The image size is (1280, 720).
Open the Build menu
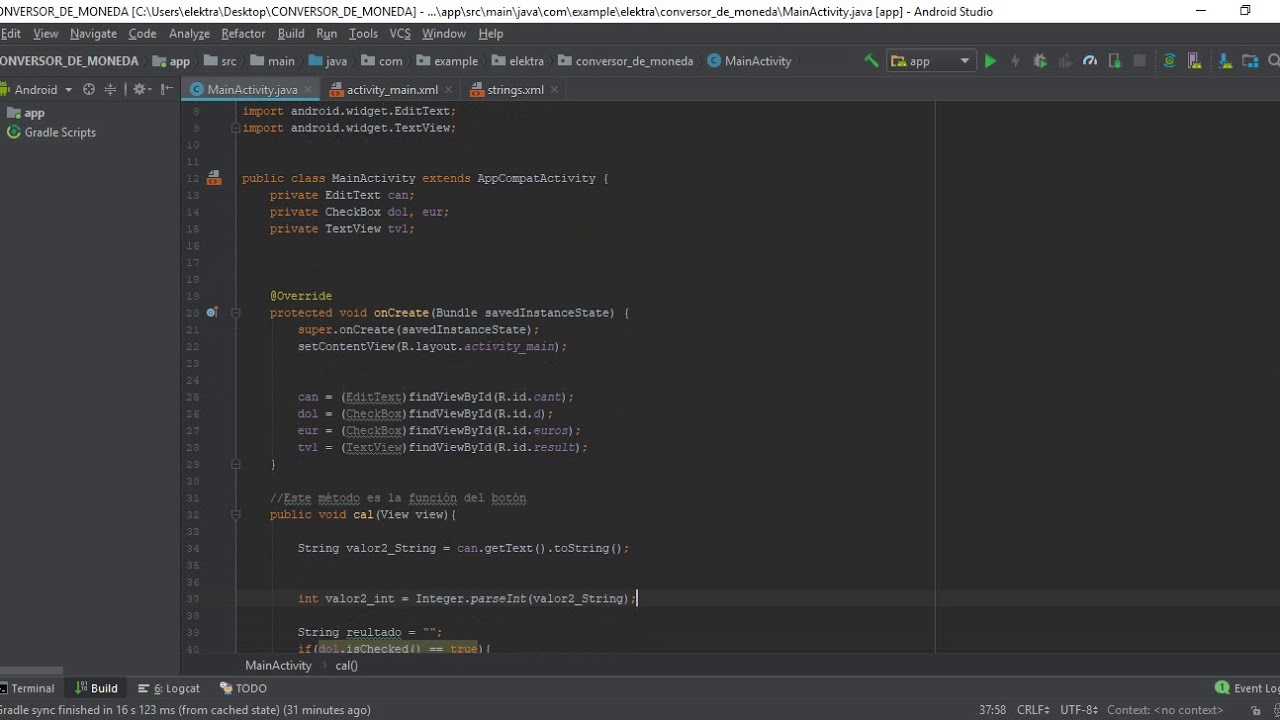pos(291,33)
